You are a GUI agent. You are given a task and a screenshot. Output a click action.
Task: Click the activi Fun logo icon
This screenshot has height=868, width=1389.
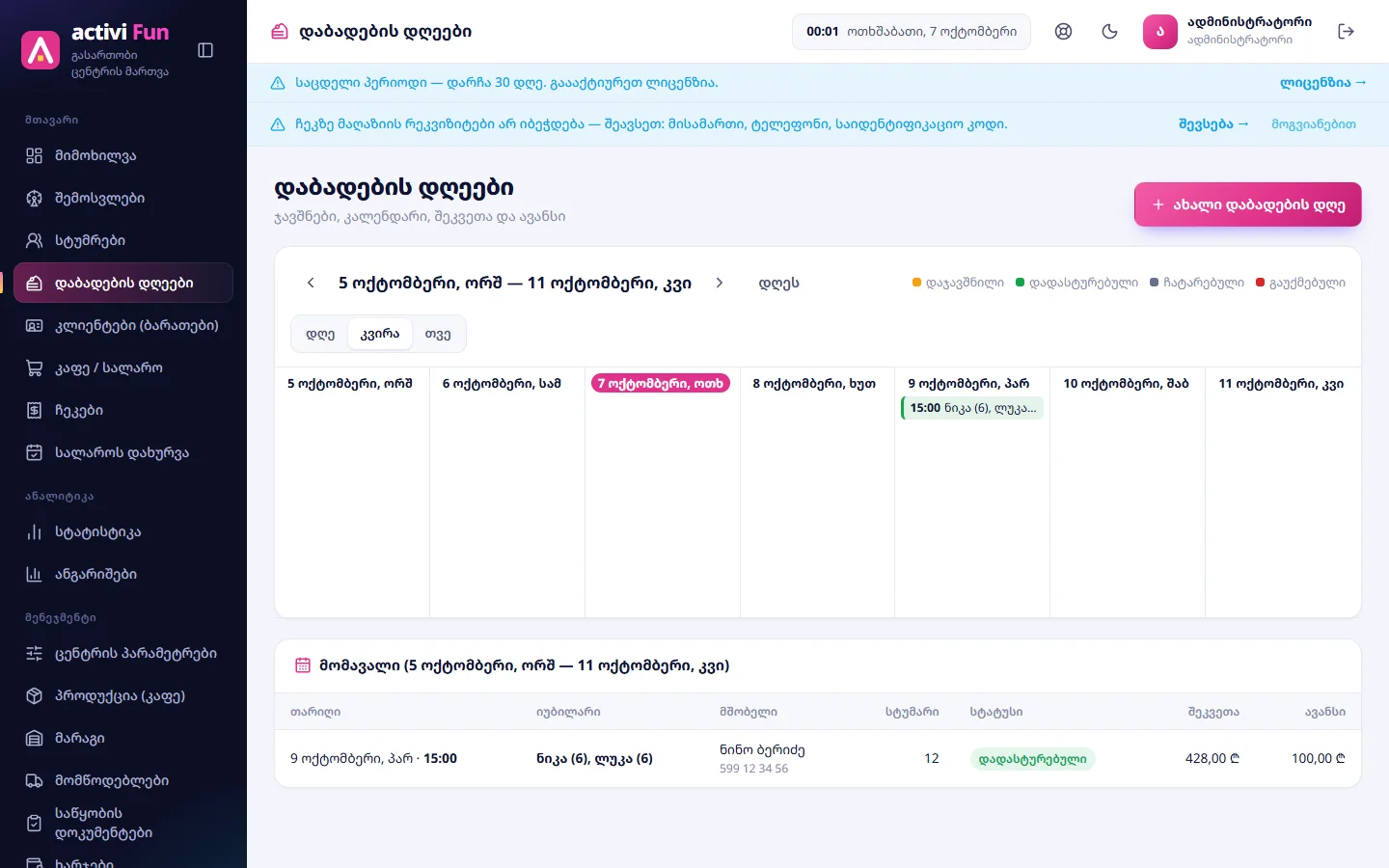click(x=41, y=50)
